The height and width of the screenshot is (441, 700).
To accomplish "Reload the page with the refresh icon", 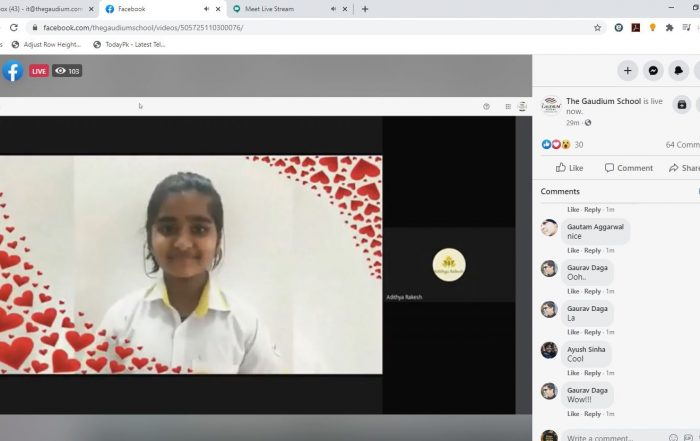I will [x=14, y=28].
